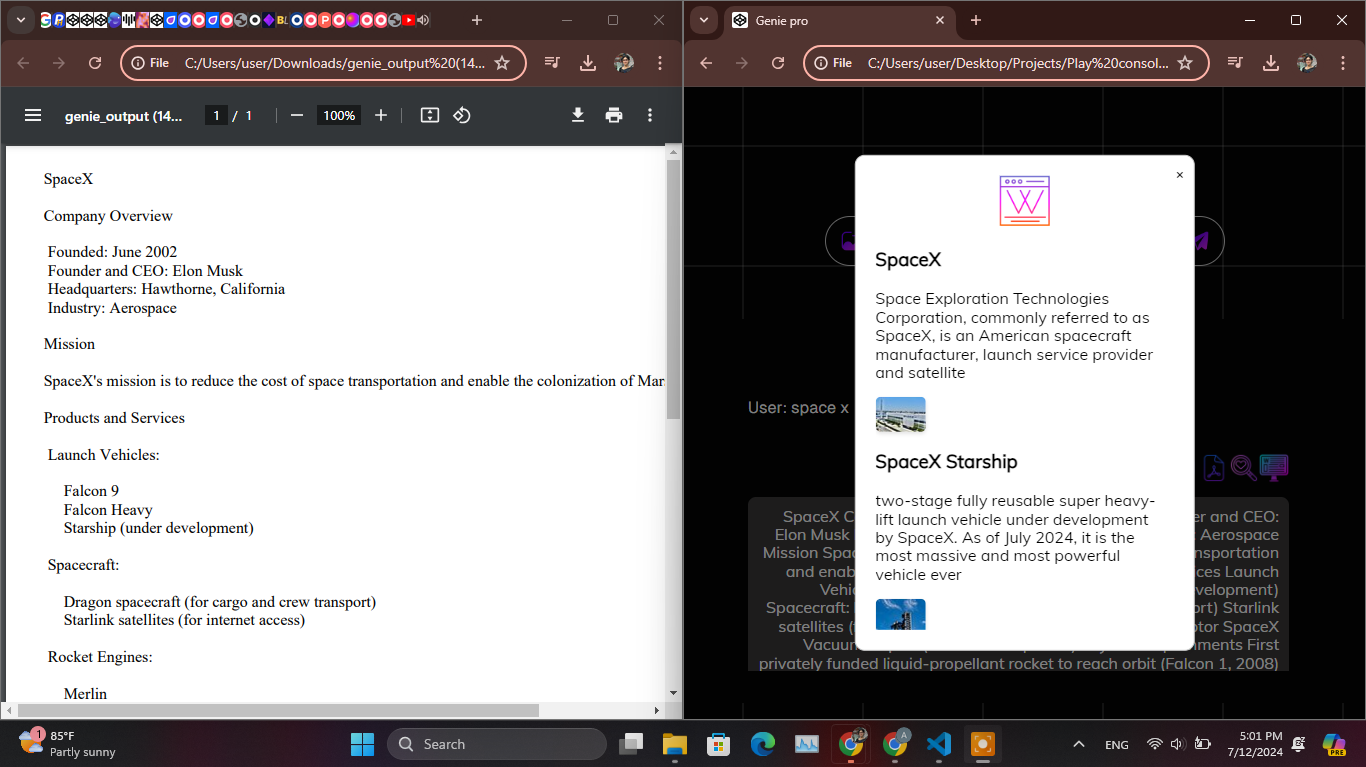The height and width of the screenshot is (767, 1366).
Task: Bookmark the PDF page with star icon
Action: click(x=503, y=63)
